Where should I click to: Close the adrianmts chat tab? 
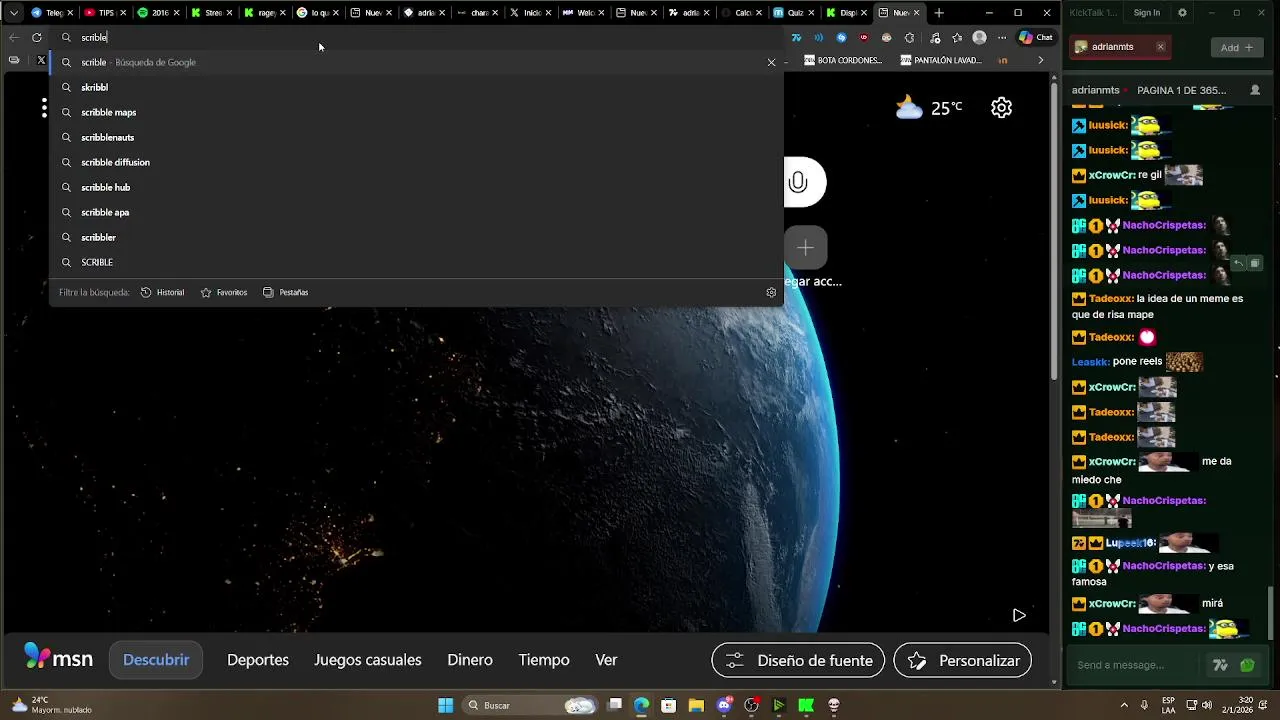pyautogui.click(x=1160, y=47)
